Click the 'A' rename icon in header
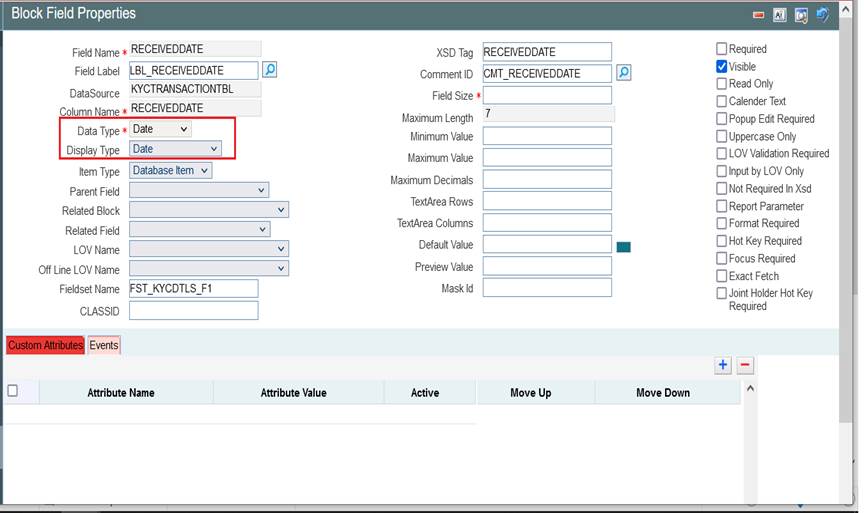This screenshot has width=864, height=513. click(779, 15)
